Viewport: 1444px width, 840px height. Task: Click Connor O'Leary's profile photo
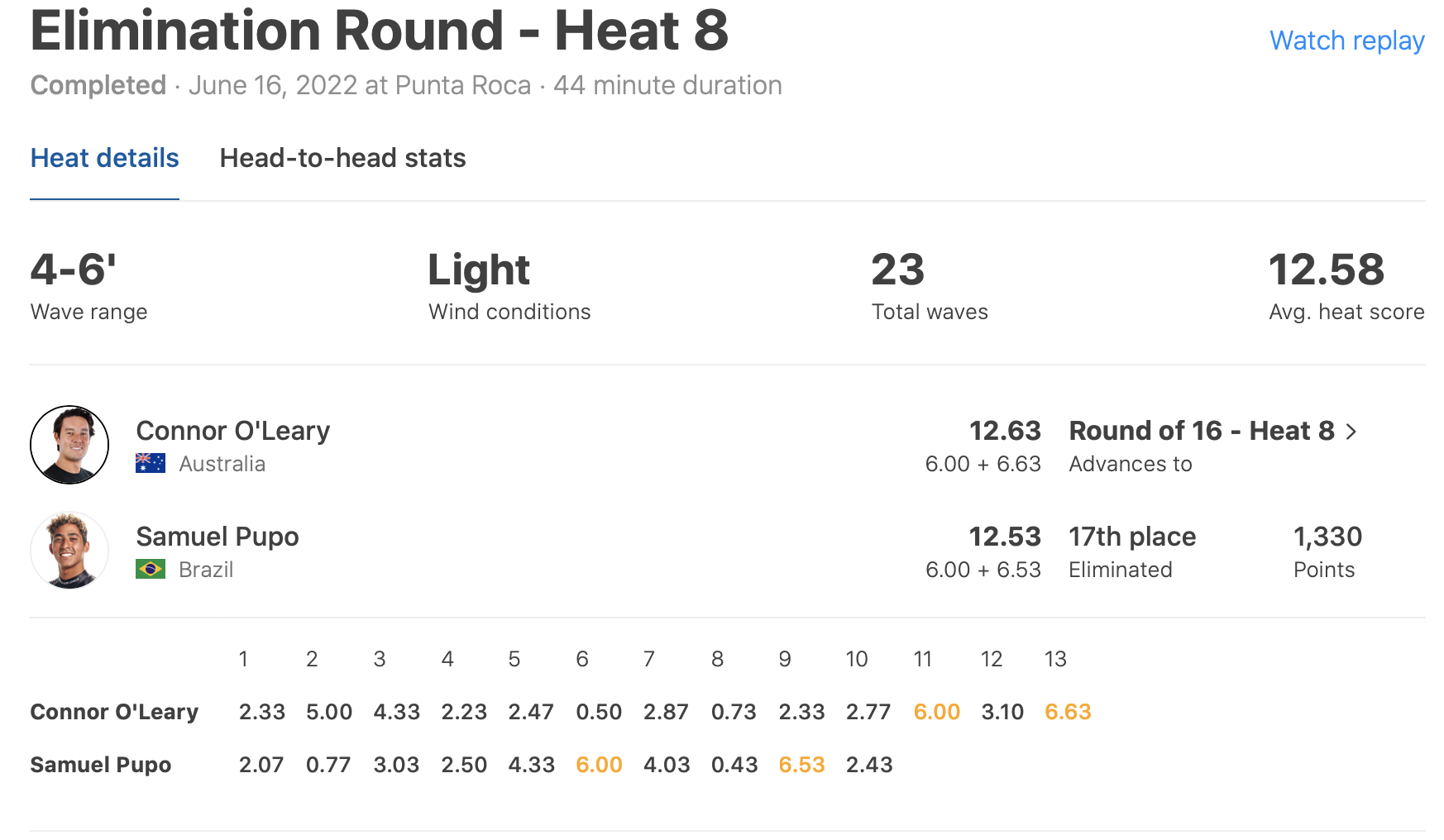point(69,445)
